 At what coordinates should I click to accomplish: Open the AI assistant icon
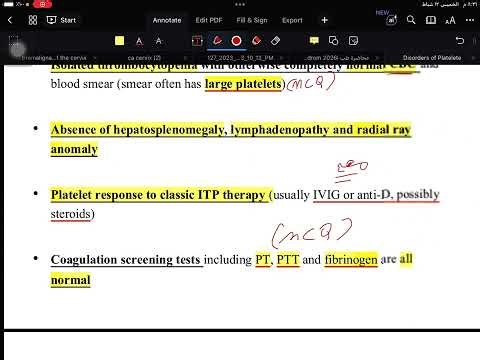point(391,20)
